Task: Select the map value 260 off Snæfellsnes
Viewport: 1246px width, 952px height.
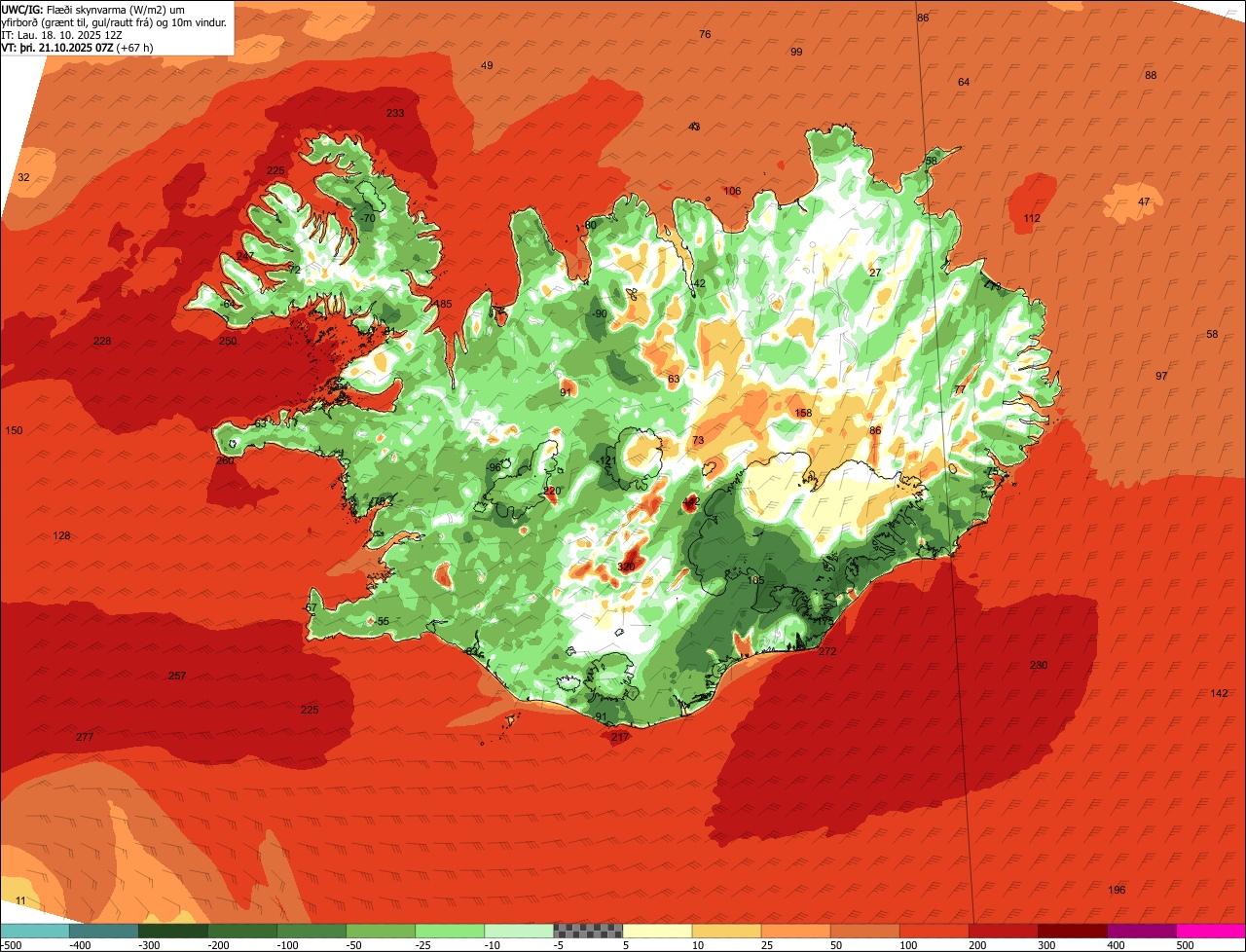Action: [x=225, y=460]
